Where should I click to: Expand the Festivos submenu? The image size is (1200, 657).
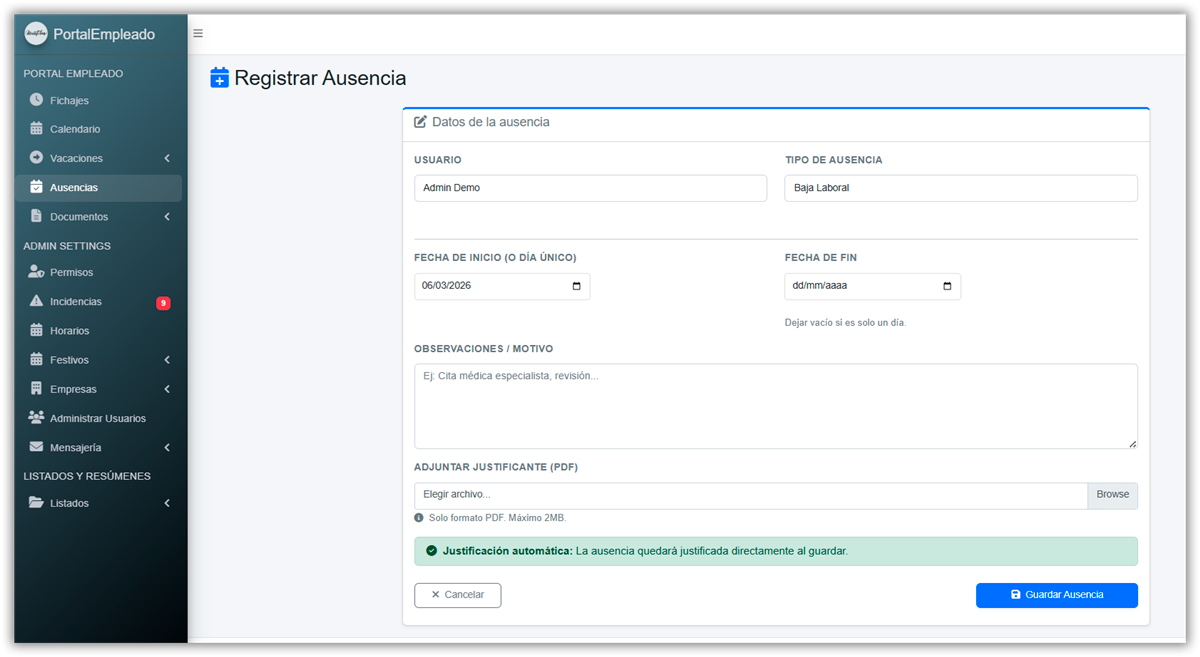click(167, 360)
